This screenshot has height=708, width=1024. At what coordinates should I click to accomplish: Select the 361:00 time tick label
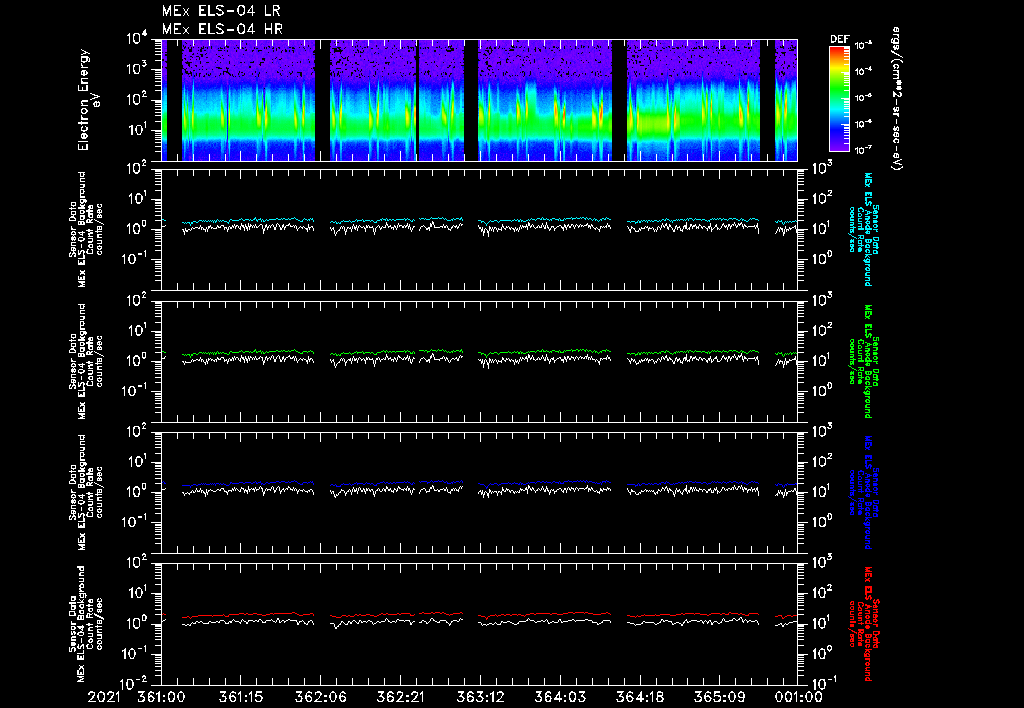[x=161, y=695]
